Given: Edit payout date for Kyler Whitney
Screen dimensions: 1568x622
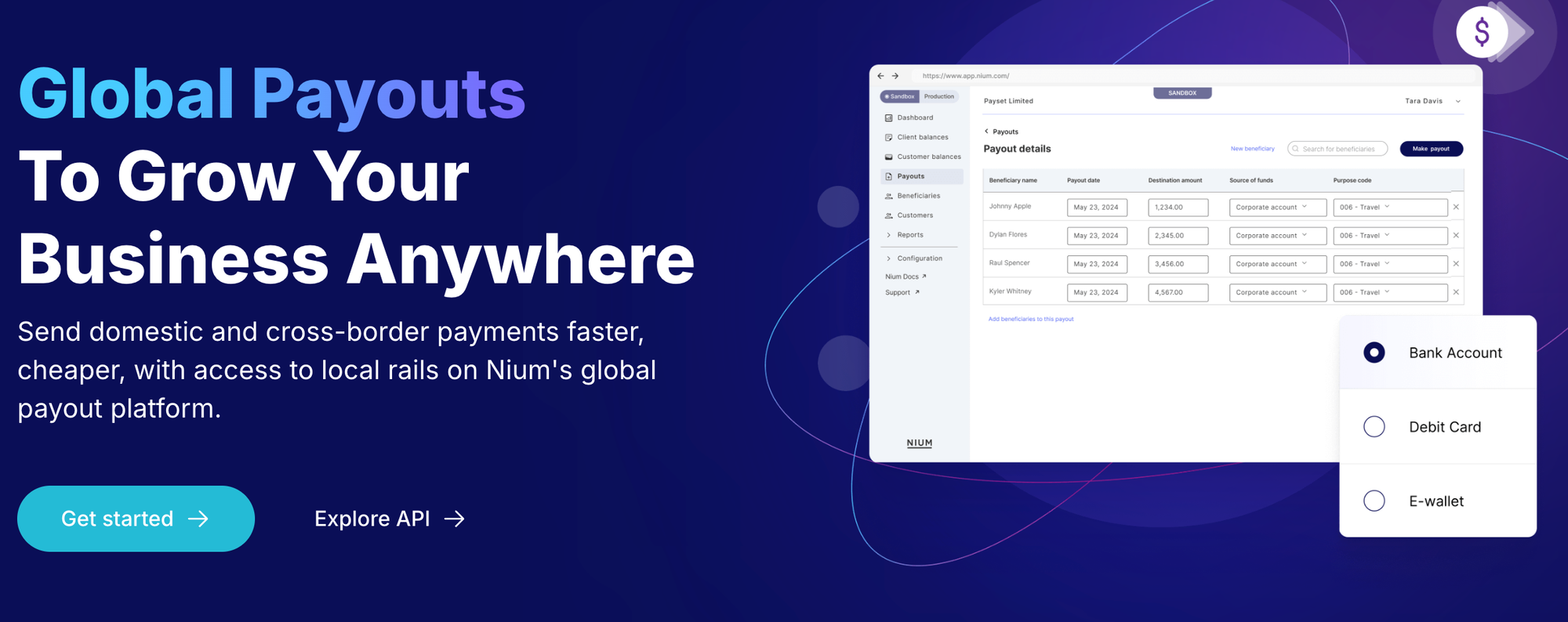Looking at the screenshot, I should click(x=1097, y=292).
